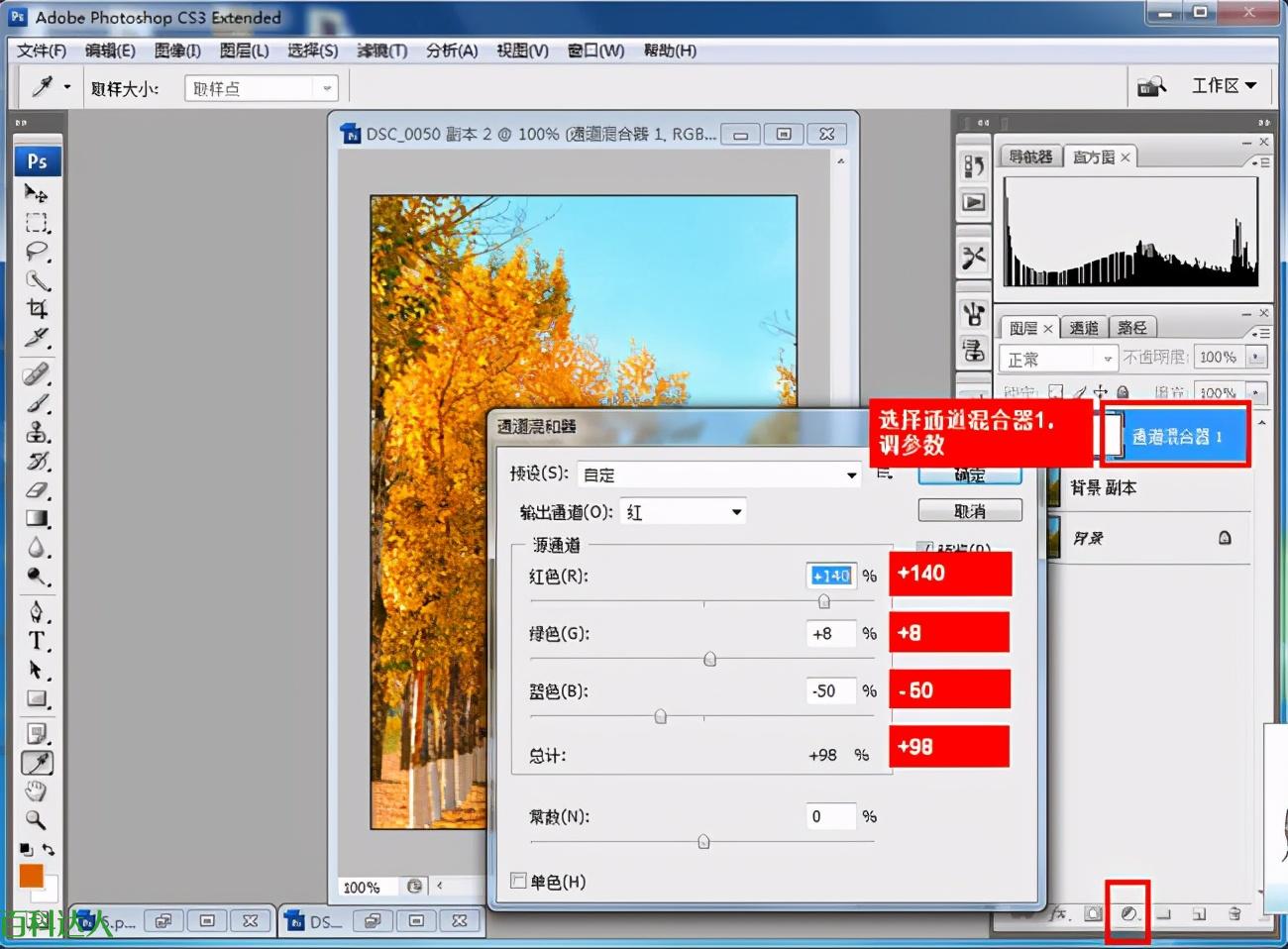Click the 常数(N) constant value field

click(x=830, y=816)
